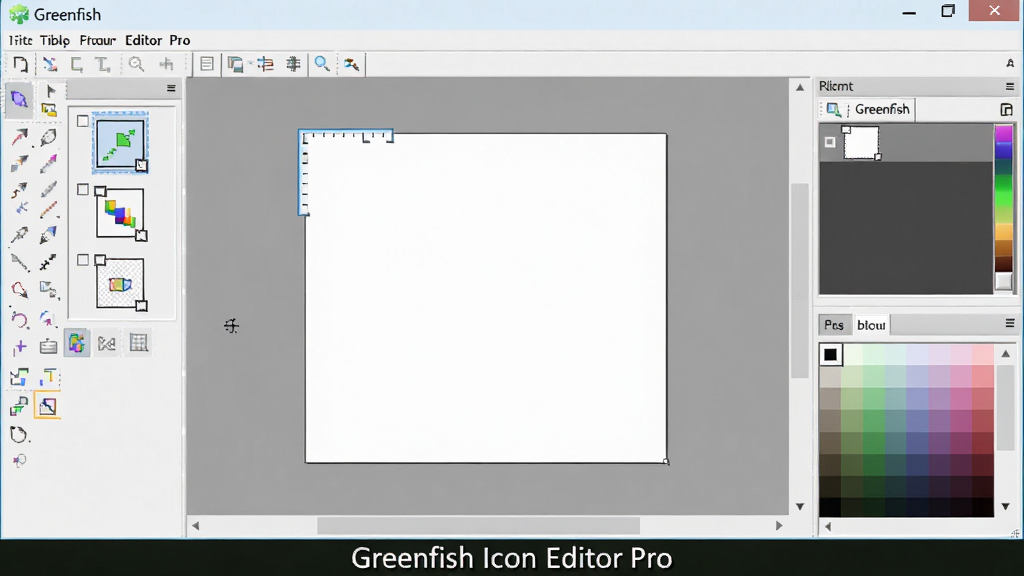Viewport: 1024px width, 576px height.
Task: Select the image frame tool under pointer
Action: click(x=48, y=110)
